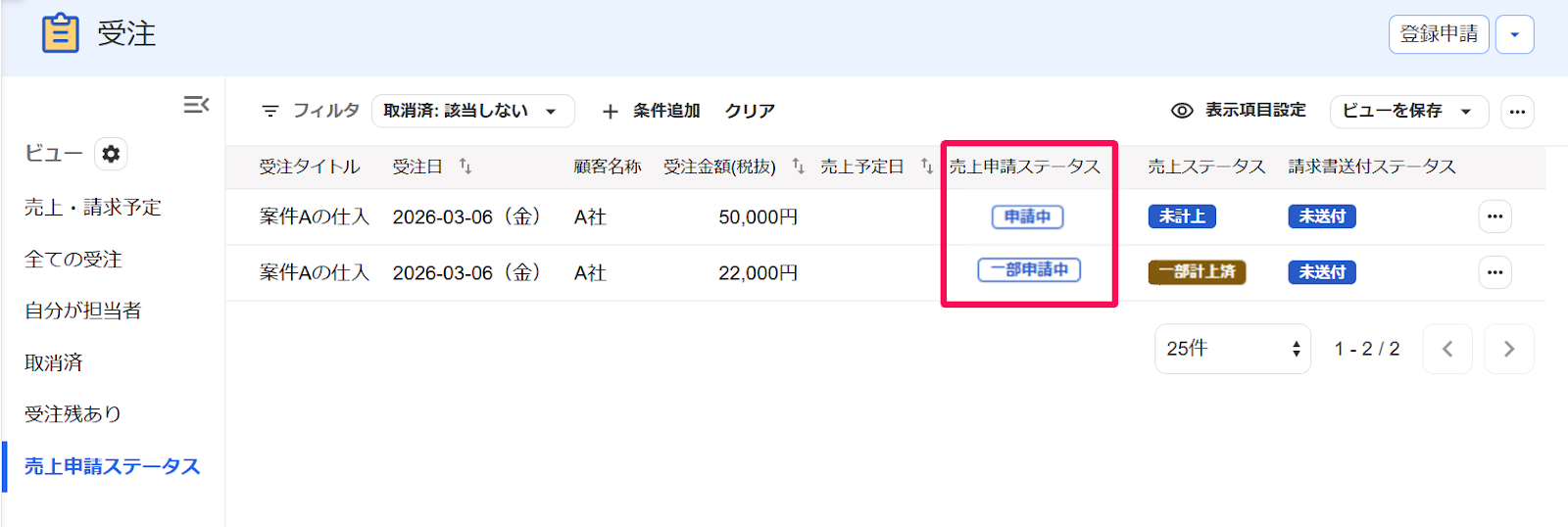Click the 売上ステータス column header
Viewport: 1568px width, 527px height.
click(x=1206, y=167)
